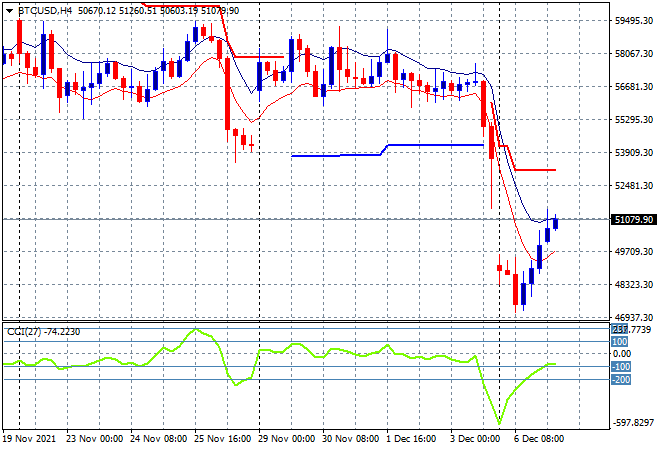Screen dimensions: 660x450
Task: Select the short red line near 53200
Action: coord(534,170)
